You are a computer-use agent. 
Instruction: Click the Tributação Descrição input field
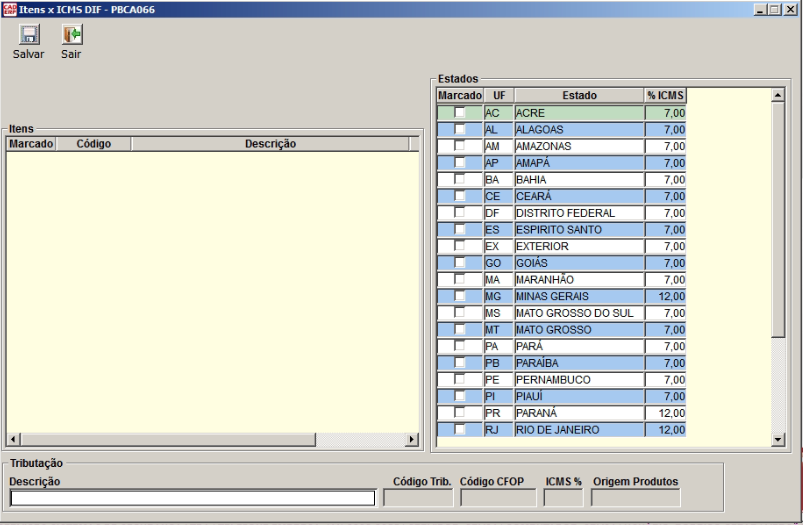(193, 498)
